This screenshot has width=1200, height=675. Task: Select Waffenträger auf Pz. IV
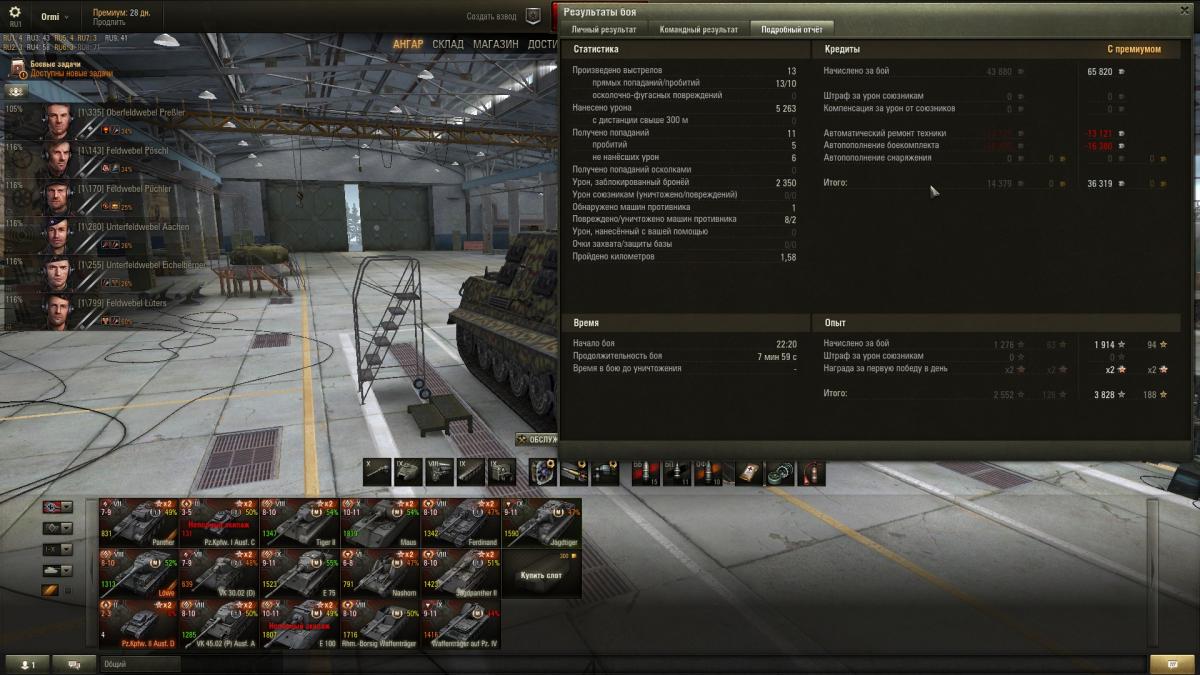point(461,624)
